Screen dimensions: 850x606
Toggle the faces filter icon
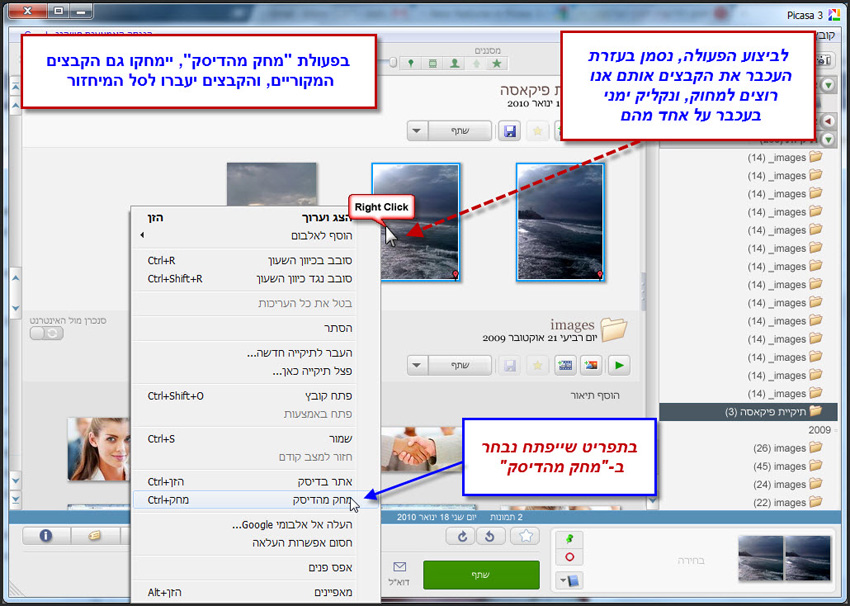pyautogui.click(x=454, y=63)
